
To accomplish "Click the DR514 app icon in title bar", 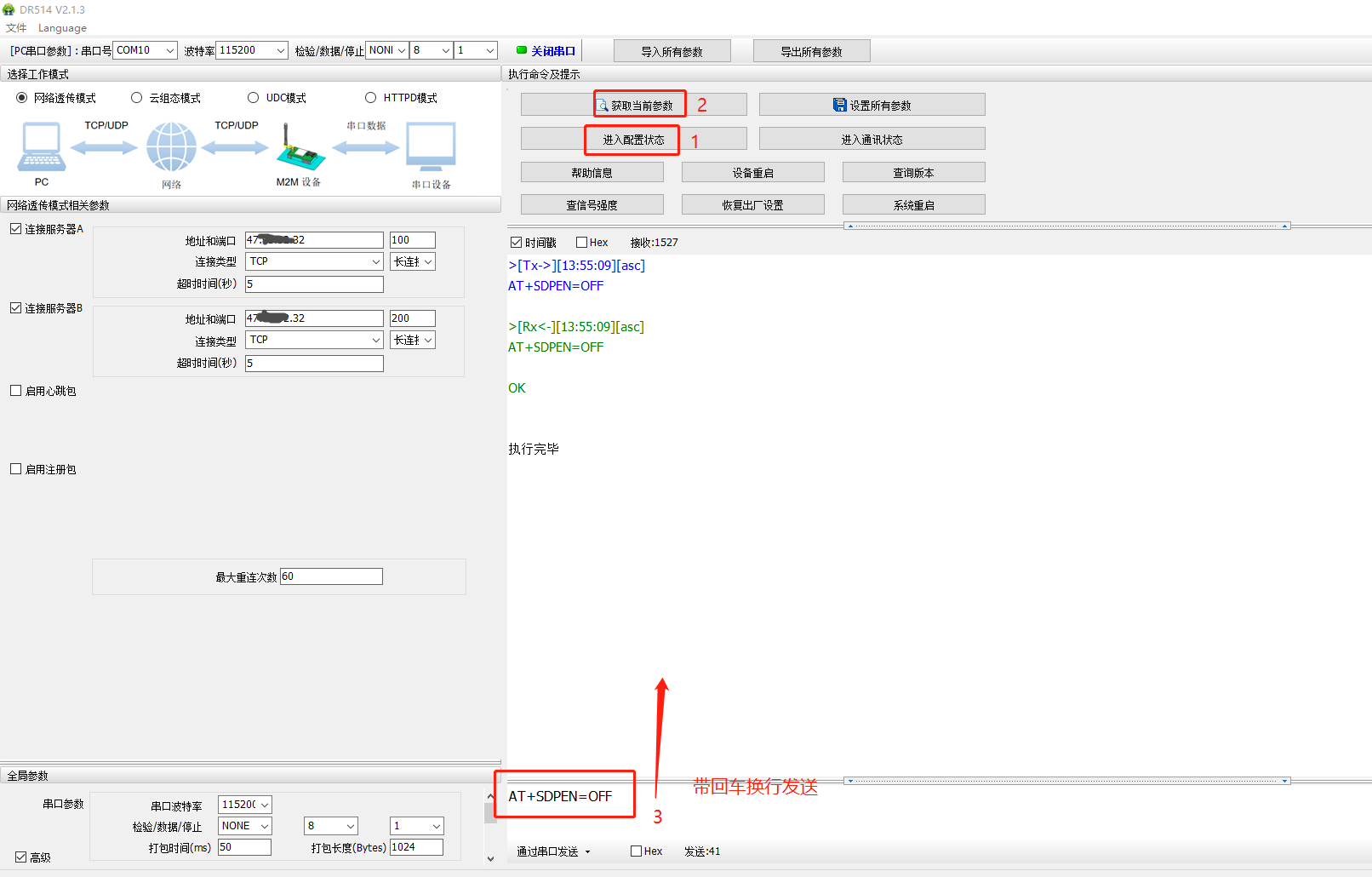I will [x=9, y=9].
